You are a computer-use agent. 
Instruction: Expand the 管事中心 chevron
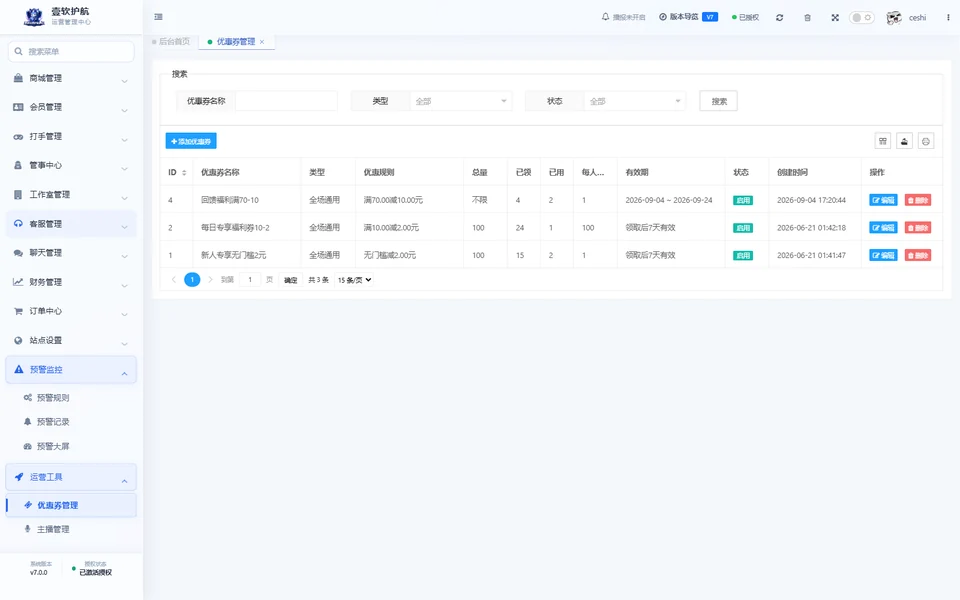point(124,168)
